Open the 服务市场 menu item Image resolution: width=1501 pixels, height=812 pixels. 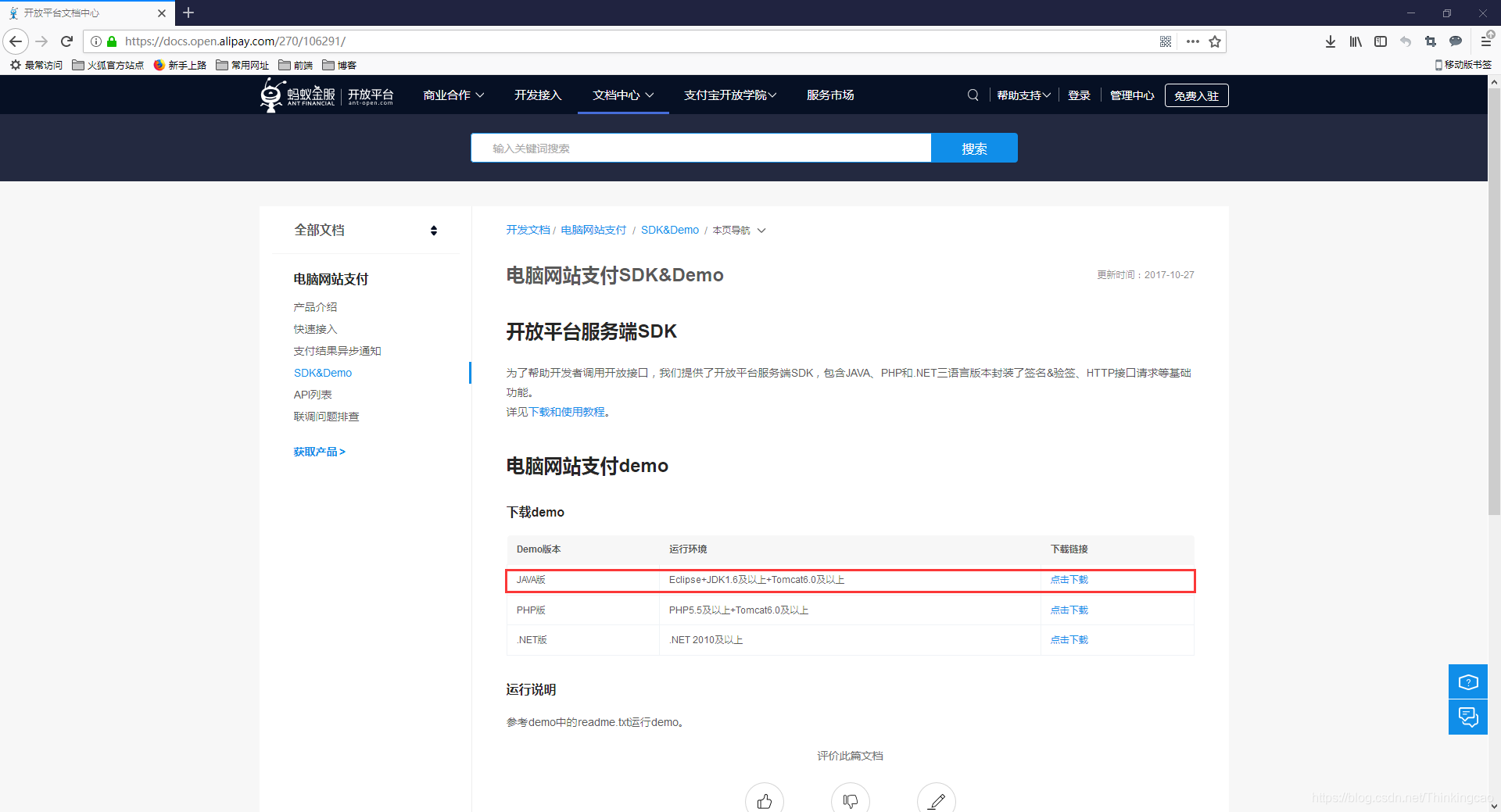point(830,95)
